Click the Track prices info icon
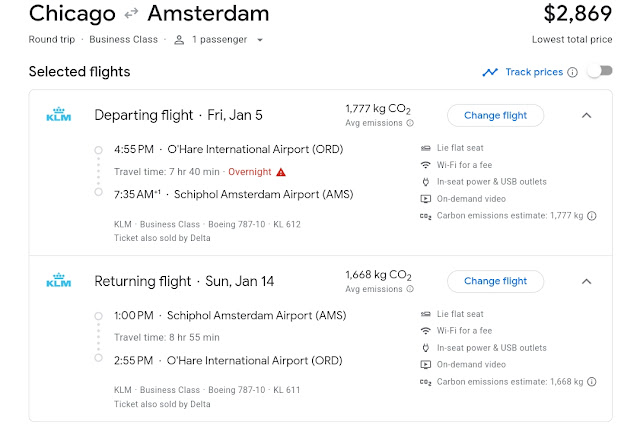The image size is (640, 428). (572, 72)
